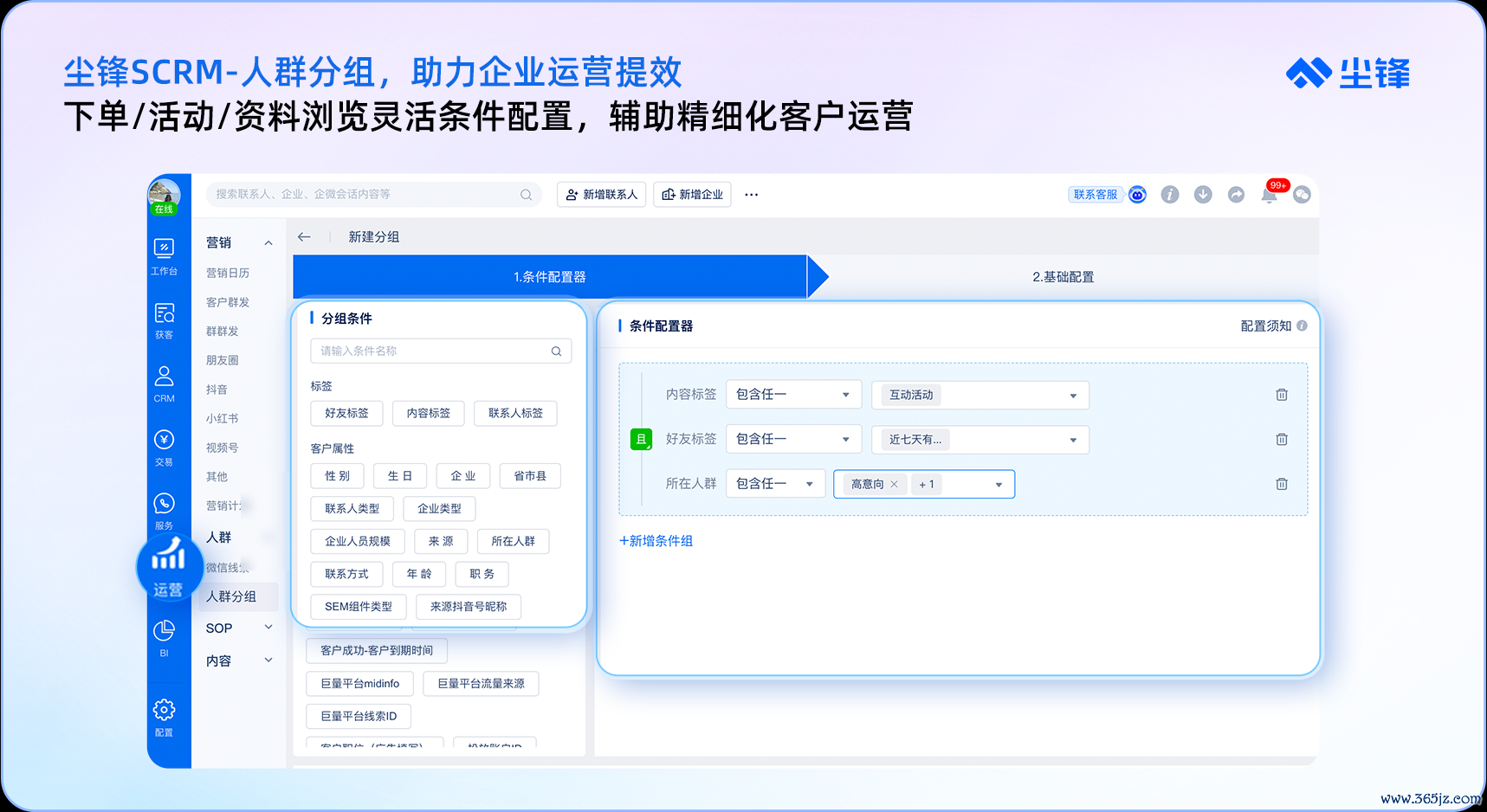This screenshot has width=1487, height=812.
Task: Open the CRM sidebar icon
Action: (x=164, y=383)
